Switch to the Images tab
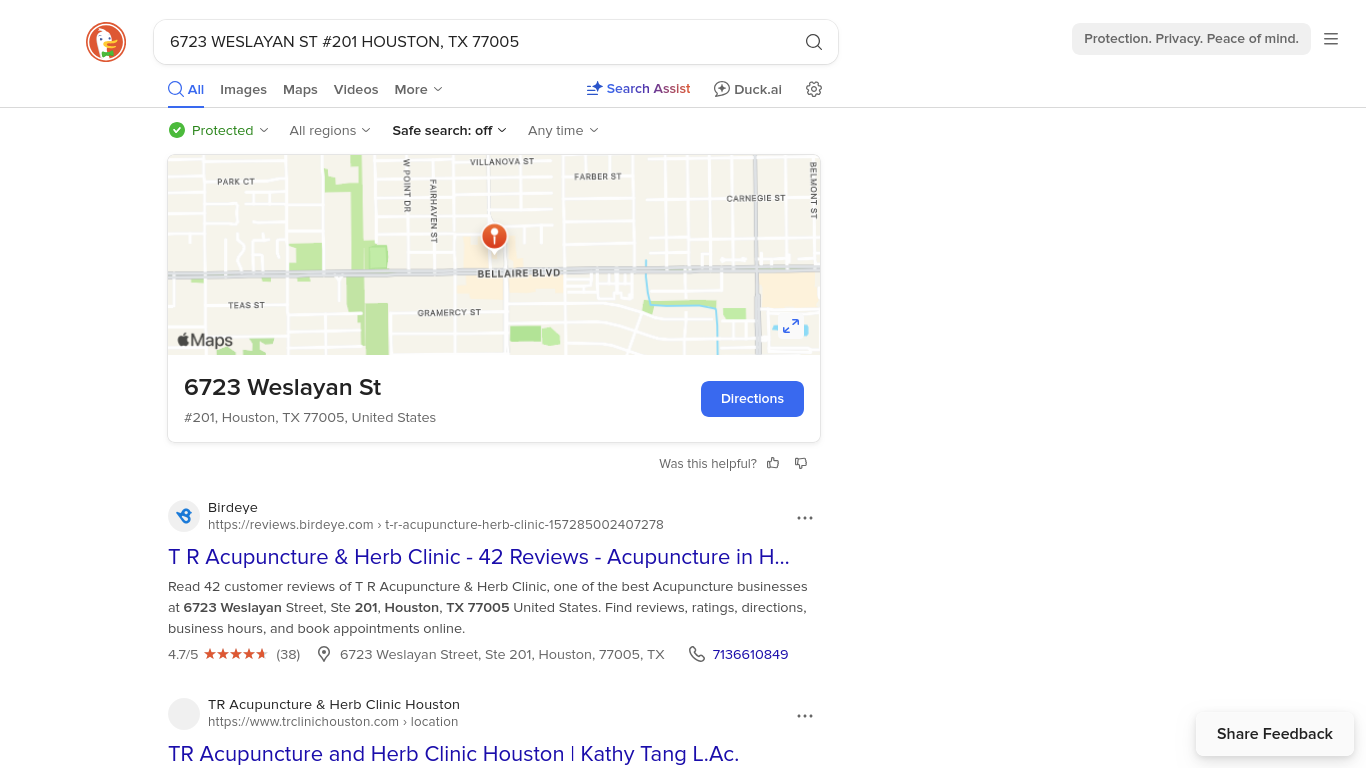 243,89
